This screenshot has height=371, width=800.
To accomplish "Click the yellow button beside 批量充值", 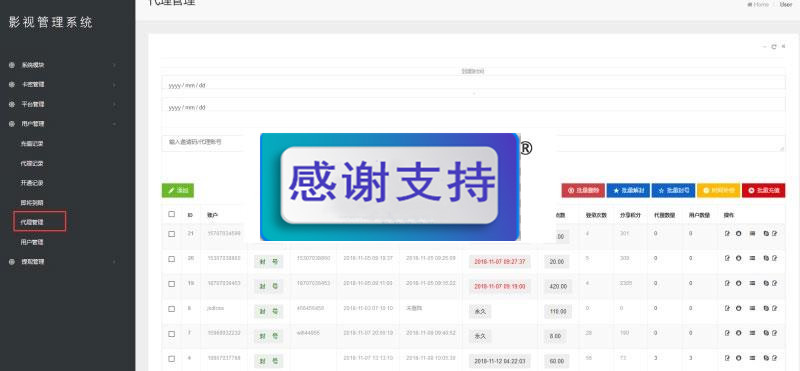I will [x=718, y=190].
